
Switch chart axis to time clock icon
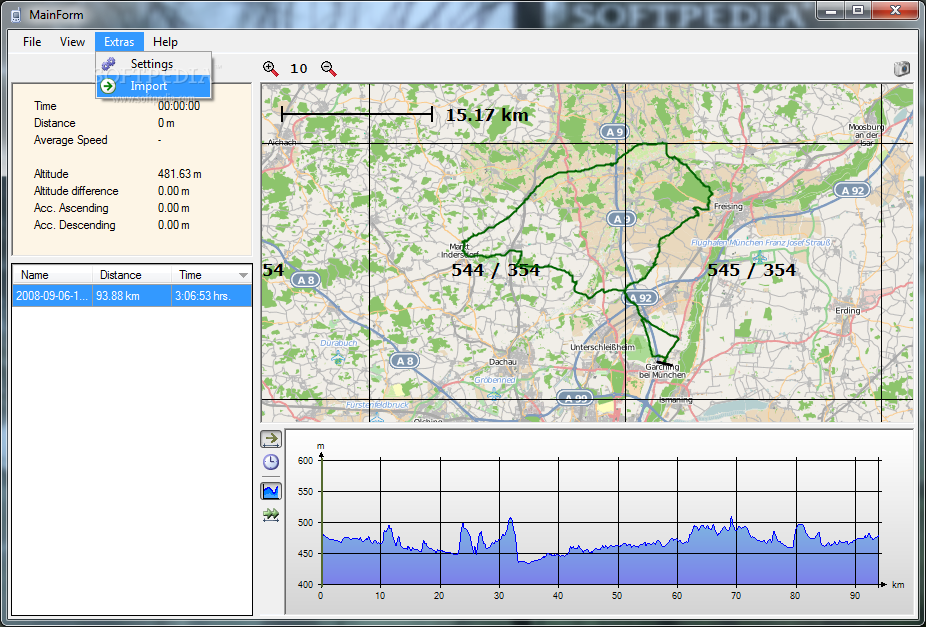(271, 462)
